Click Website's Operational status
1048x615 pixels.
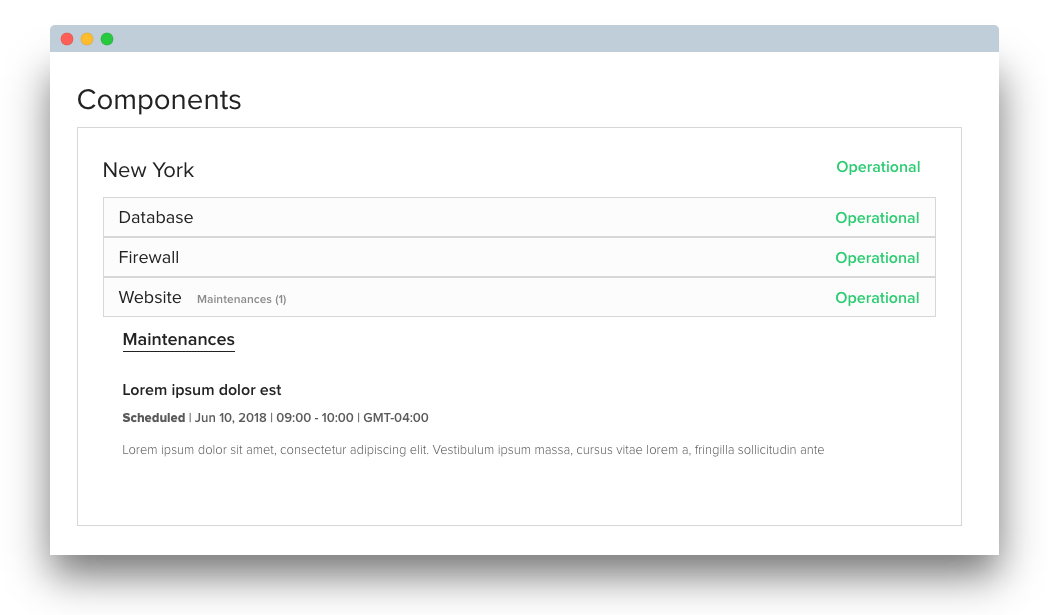(x=877, y=298)
